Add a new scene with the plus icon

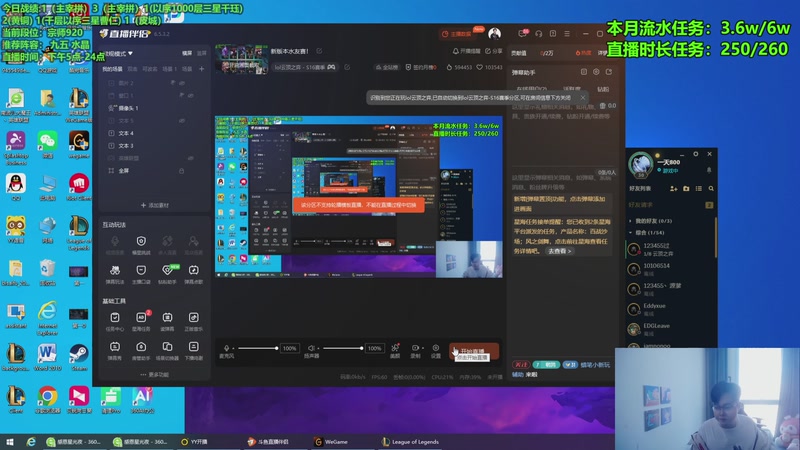202,68
